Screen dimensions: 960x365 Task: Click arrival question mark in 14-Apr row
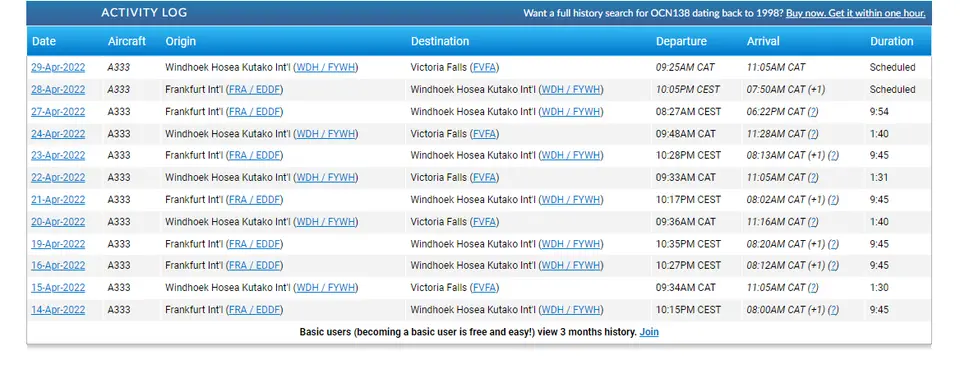[833, 310]
